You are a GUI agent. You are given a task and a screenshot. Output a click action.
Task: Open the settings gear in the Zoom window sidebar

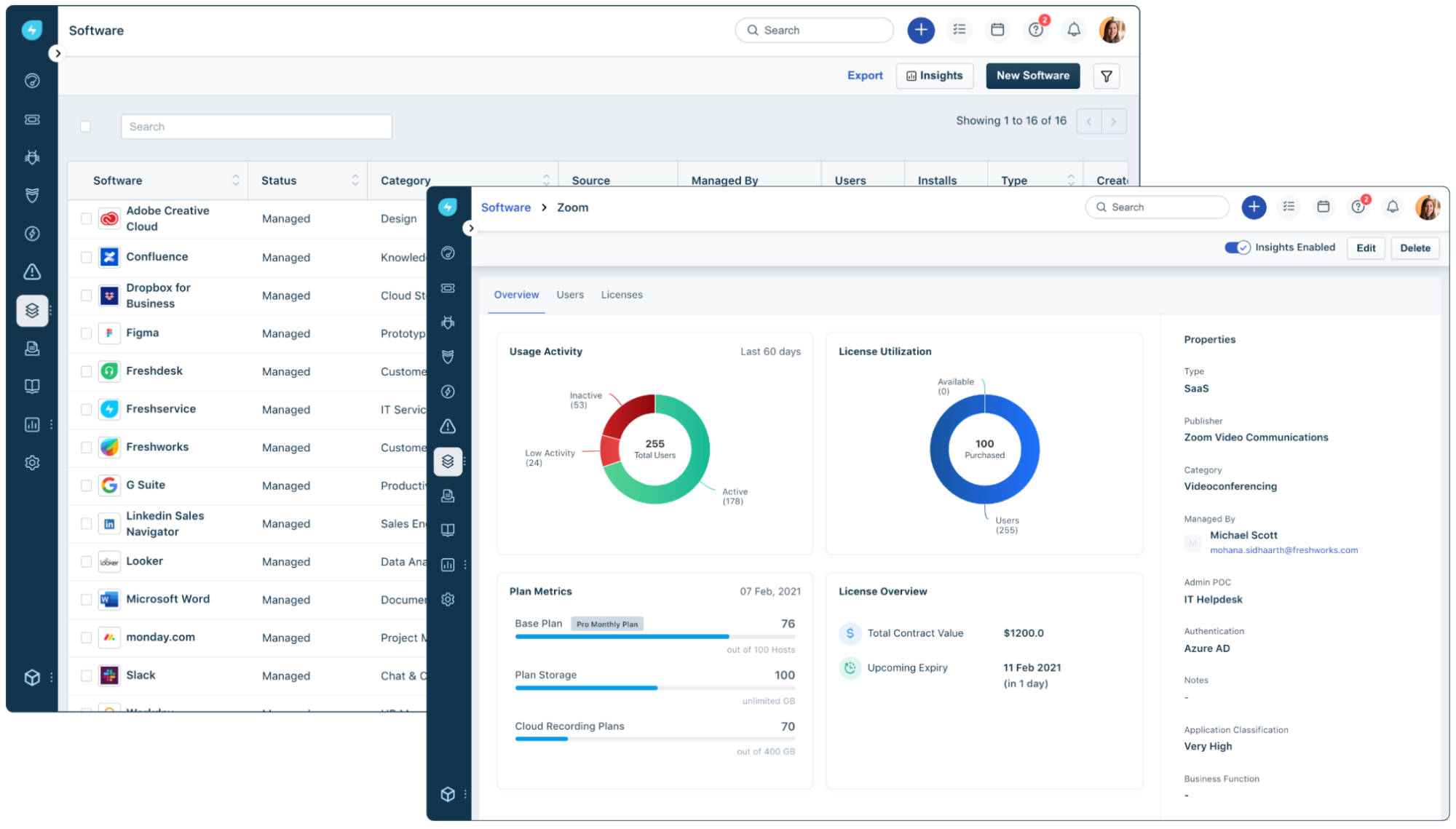pos(448,599)
